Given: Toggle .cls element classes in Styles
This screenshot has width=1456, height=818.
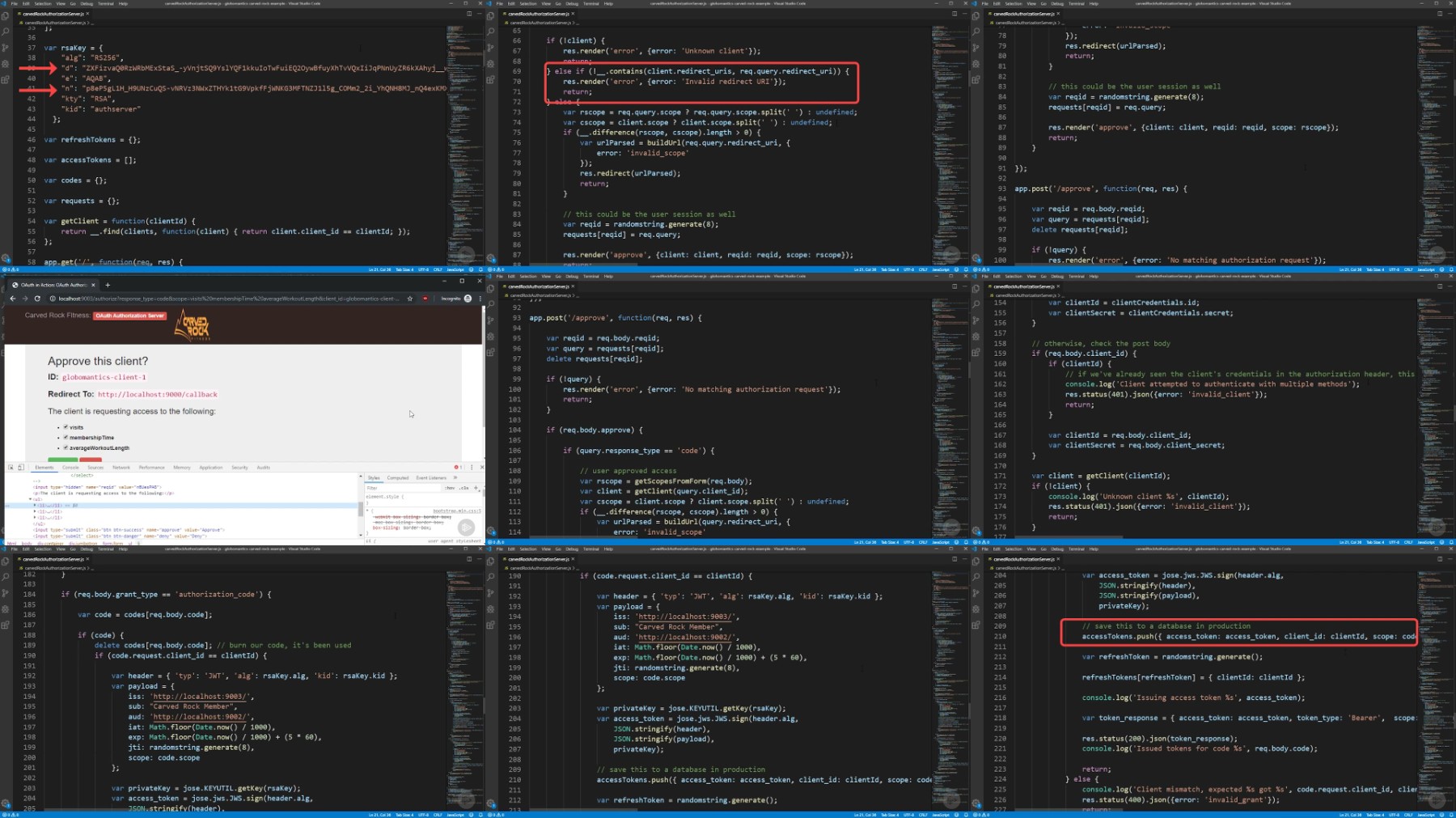Looking at the screenshot, I should [464, 488].
